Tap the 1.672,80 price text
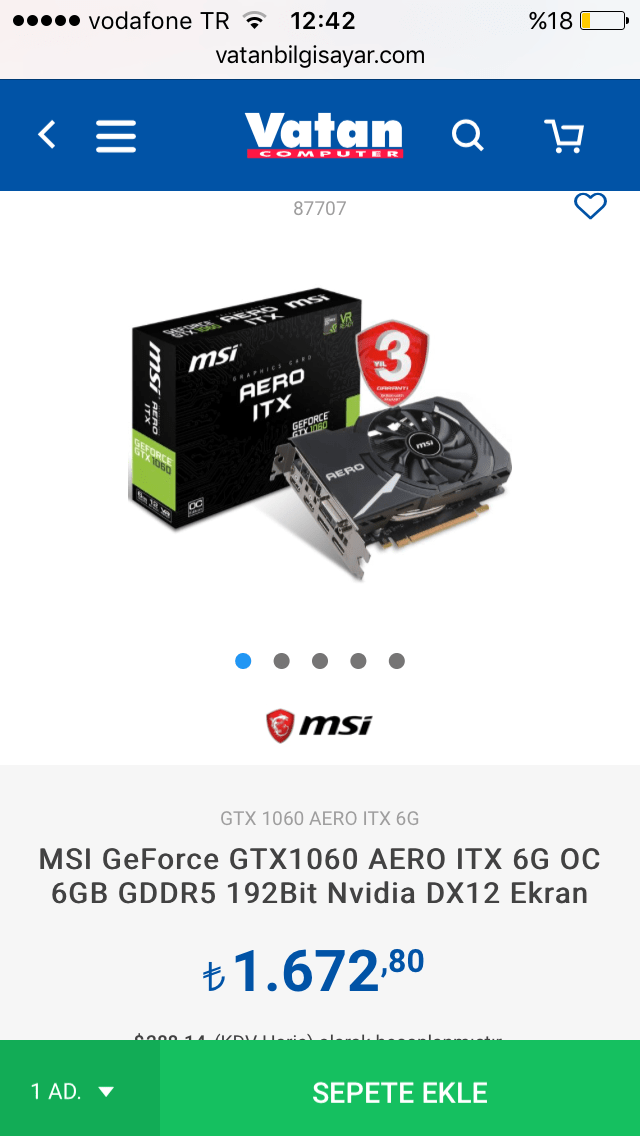Image resolution: width=640 pixels, height=1136 pixels. 314,971
